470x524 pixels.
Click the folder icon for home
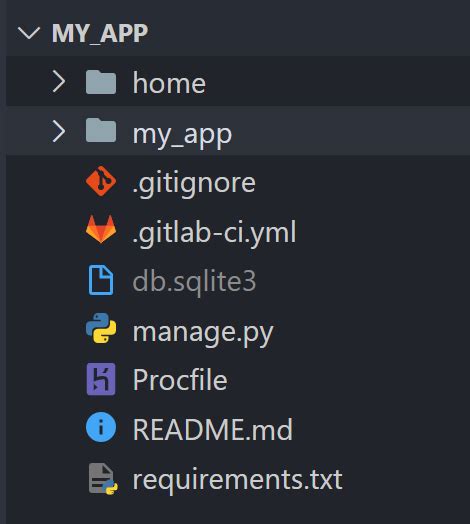[101, 82]
